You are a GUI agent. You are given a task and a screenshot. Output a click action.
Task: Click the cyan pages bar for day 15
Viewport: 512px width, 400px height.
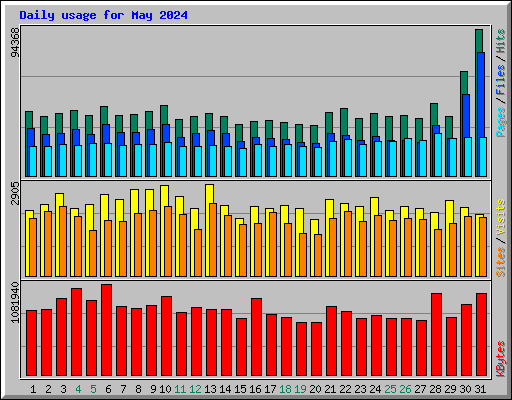pyautogui.click(x=243, y=162)
